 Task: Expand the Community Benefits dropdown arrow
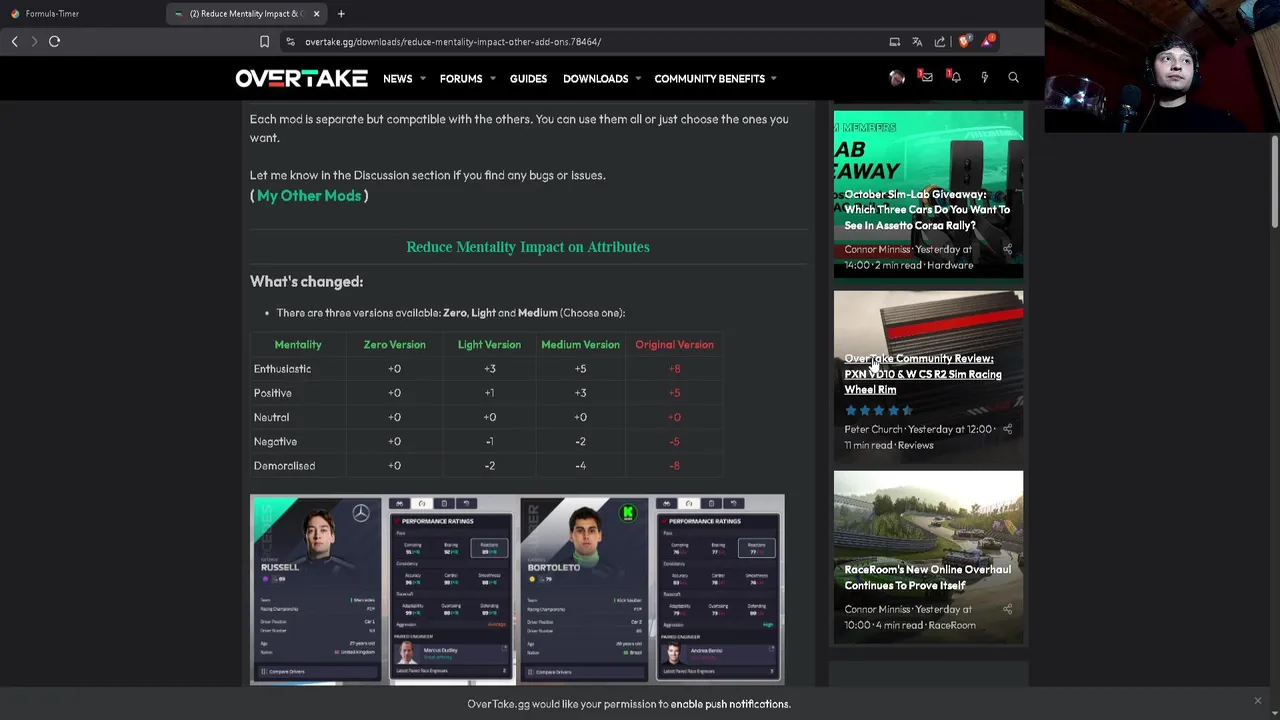click(774, 79)
